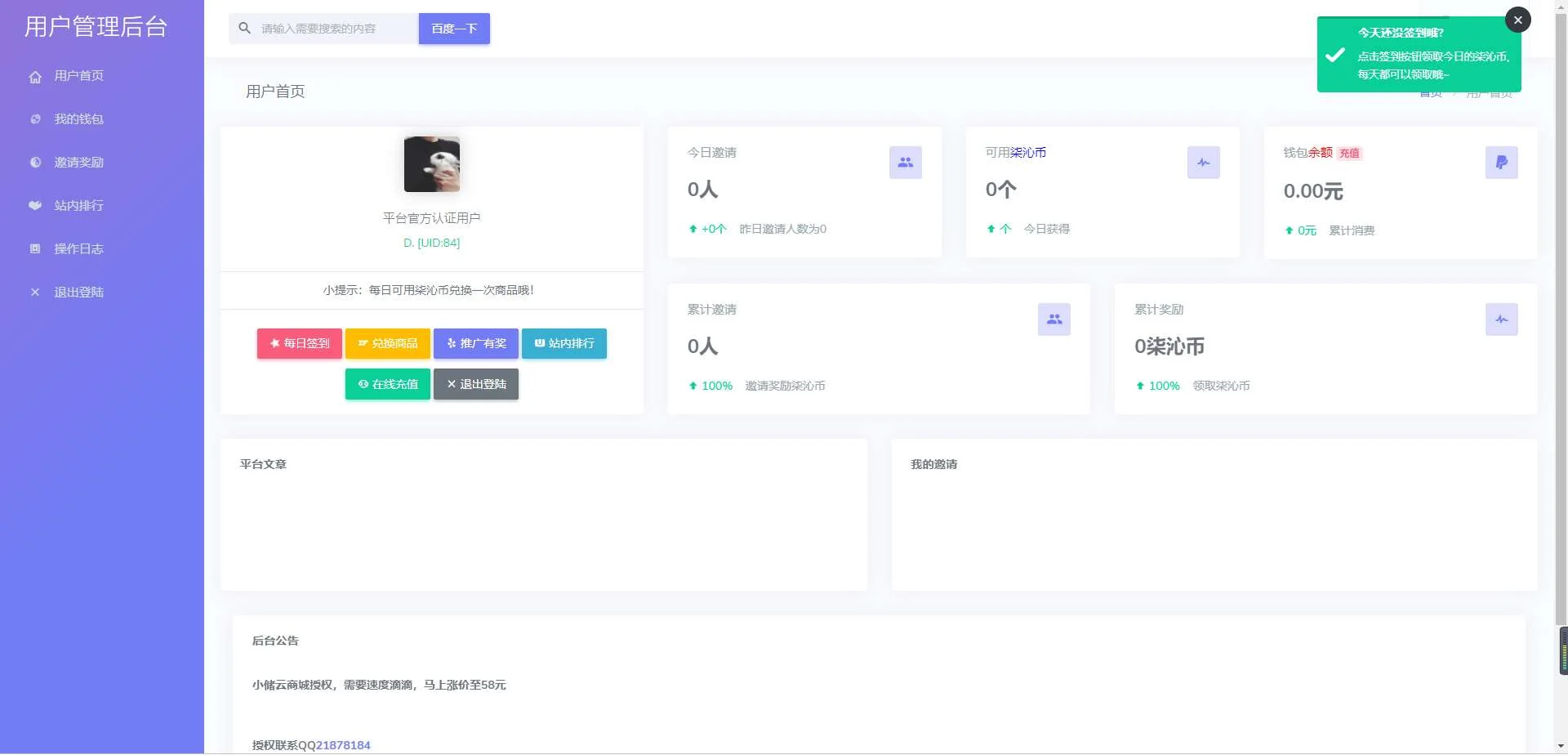
Task: Click the green 在线充值 button
Action: [387, 385]
